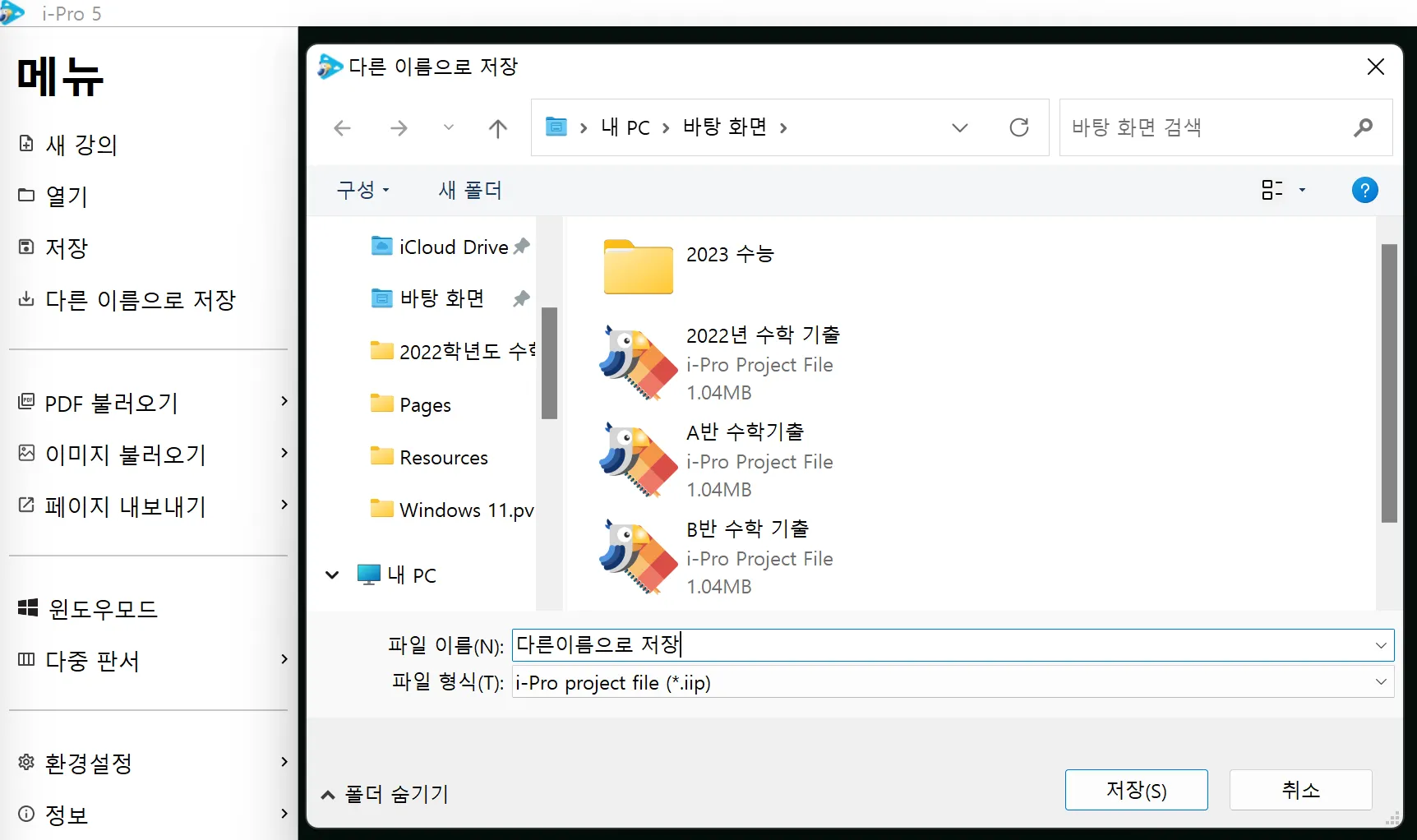
Task: Click the 새 폴더 button
Action: click(x=470, y=191)
